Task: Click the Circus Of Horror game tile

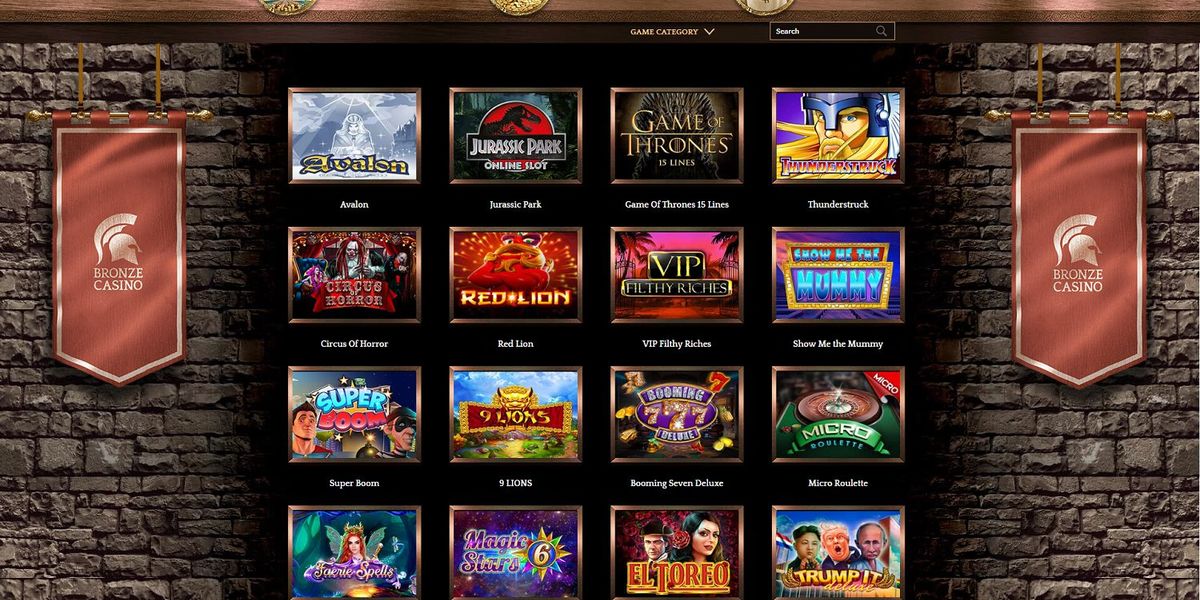Action: point(354,275)
